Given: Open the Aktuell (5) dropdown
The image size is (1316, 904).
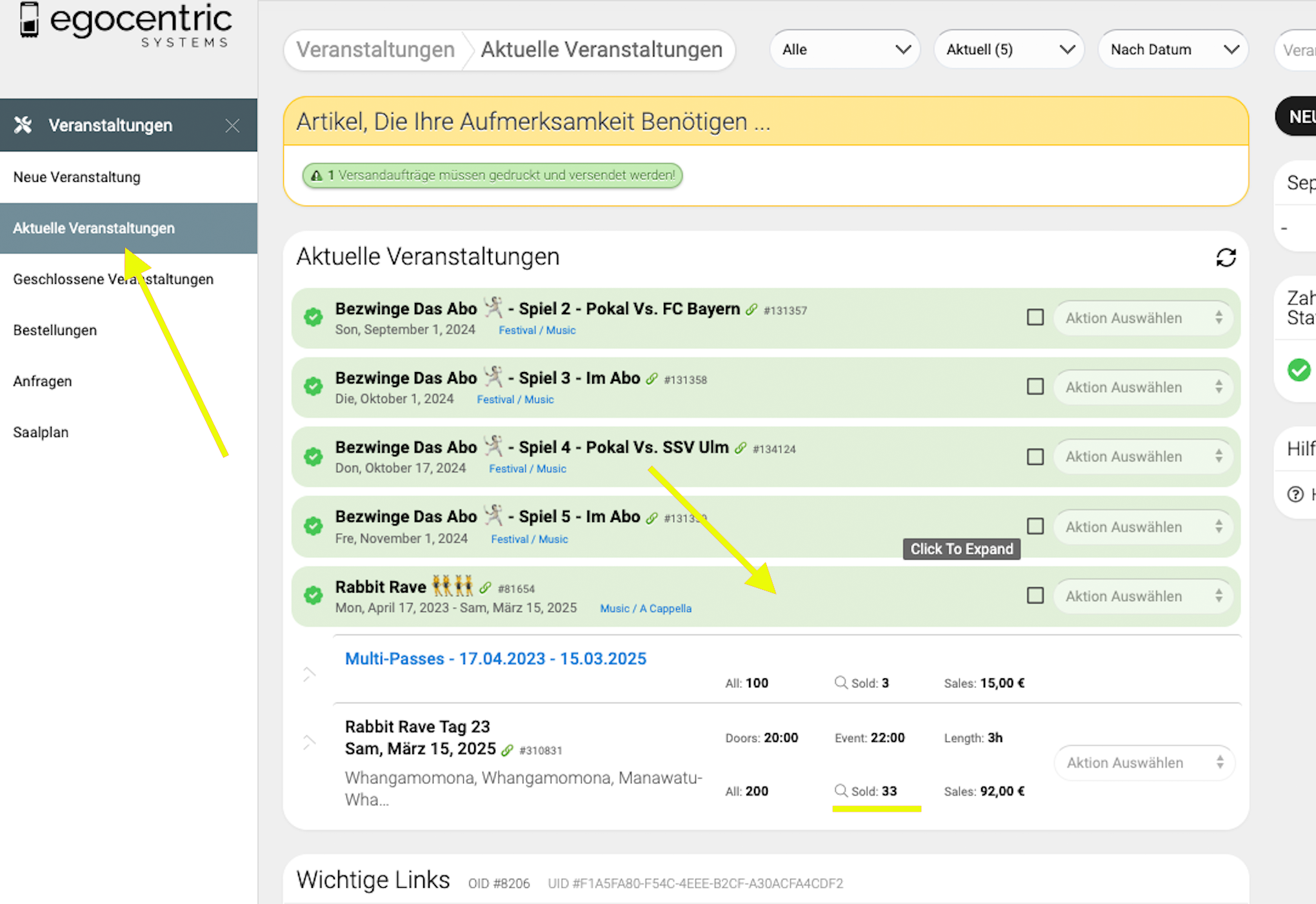Looking at the screenshot, I should click(x=1009, y=50).
